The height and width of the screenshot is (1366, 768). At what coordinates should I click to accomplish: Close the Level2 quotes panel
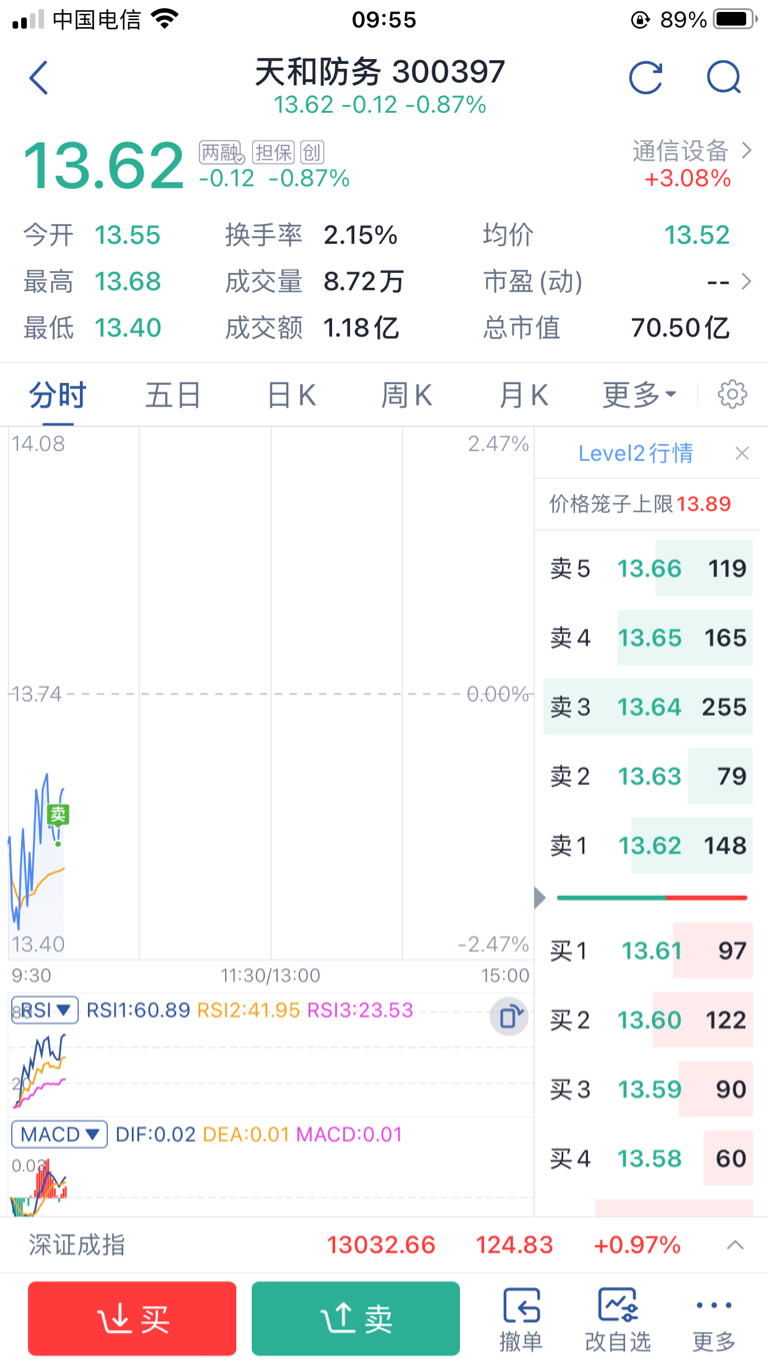click(742, 453)
